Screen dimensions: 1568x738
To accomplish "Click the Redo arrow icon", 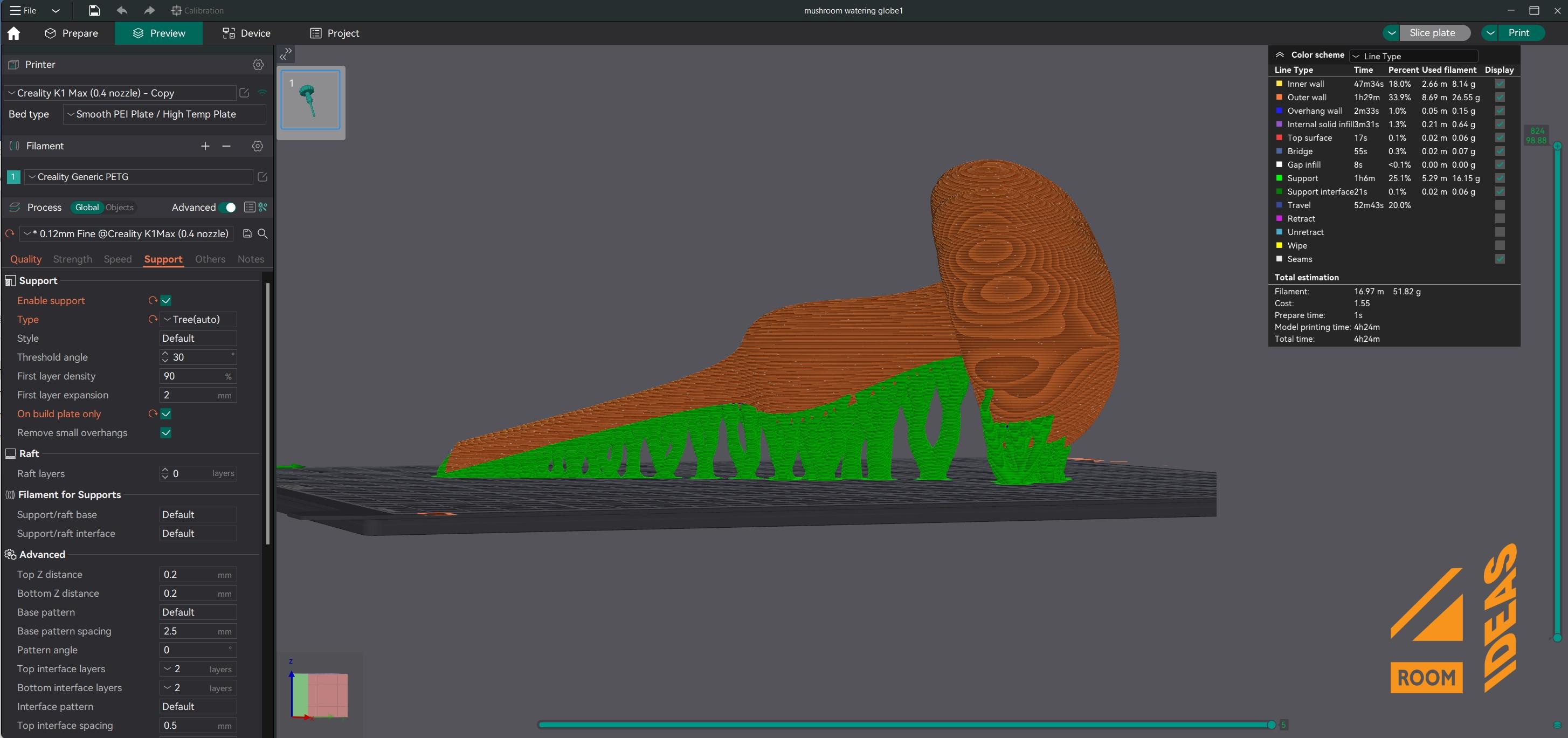I will coord(149,10).
